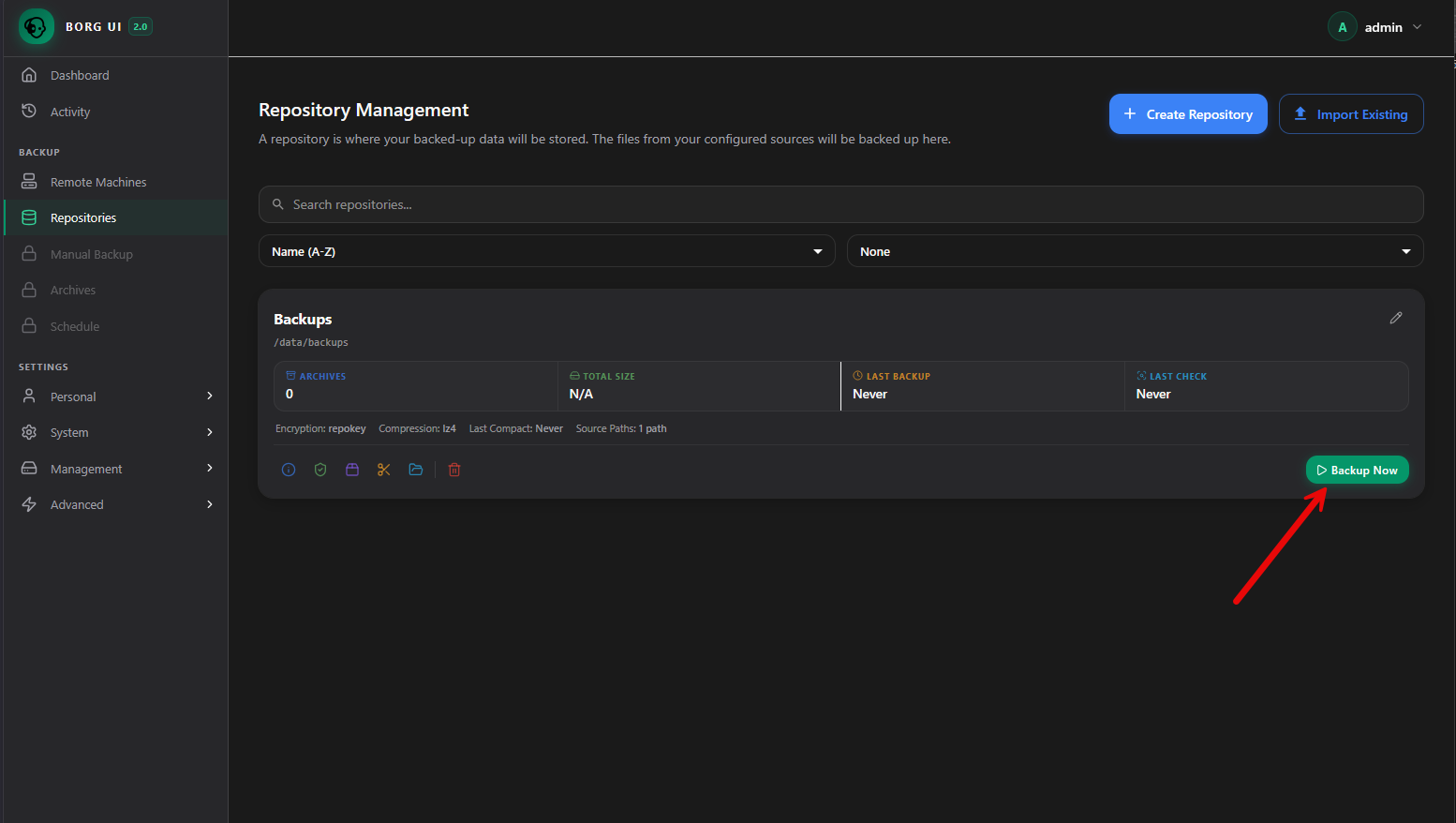The image size is (1456, 823).
Task: Open the admin account dropdown
Action: 1375,26
